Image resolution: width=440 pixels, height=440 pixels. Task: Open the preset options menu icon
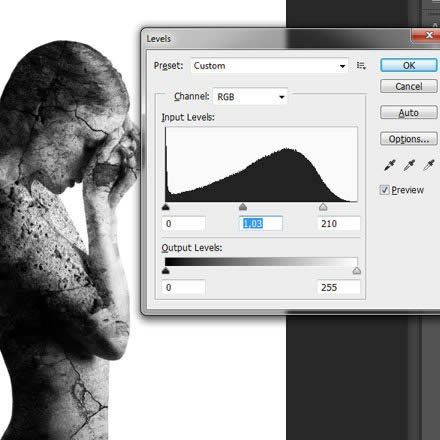361,66
